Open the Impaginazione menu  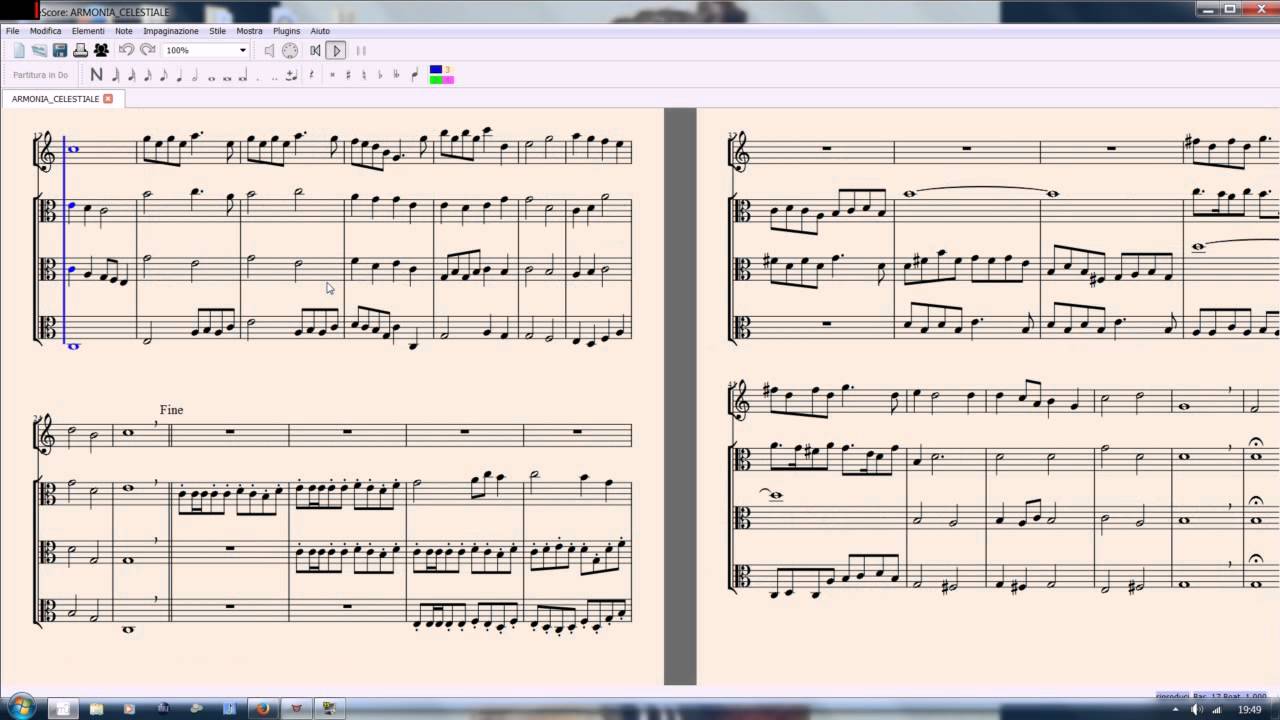tap(171, 31)
